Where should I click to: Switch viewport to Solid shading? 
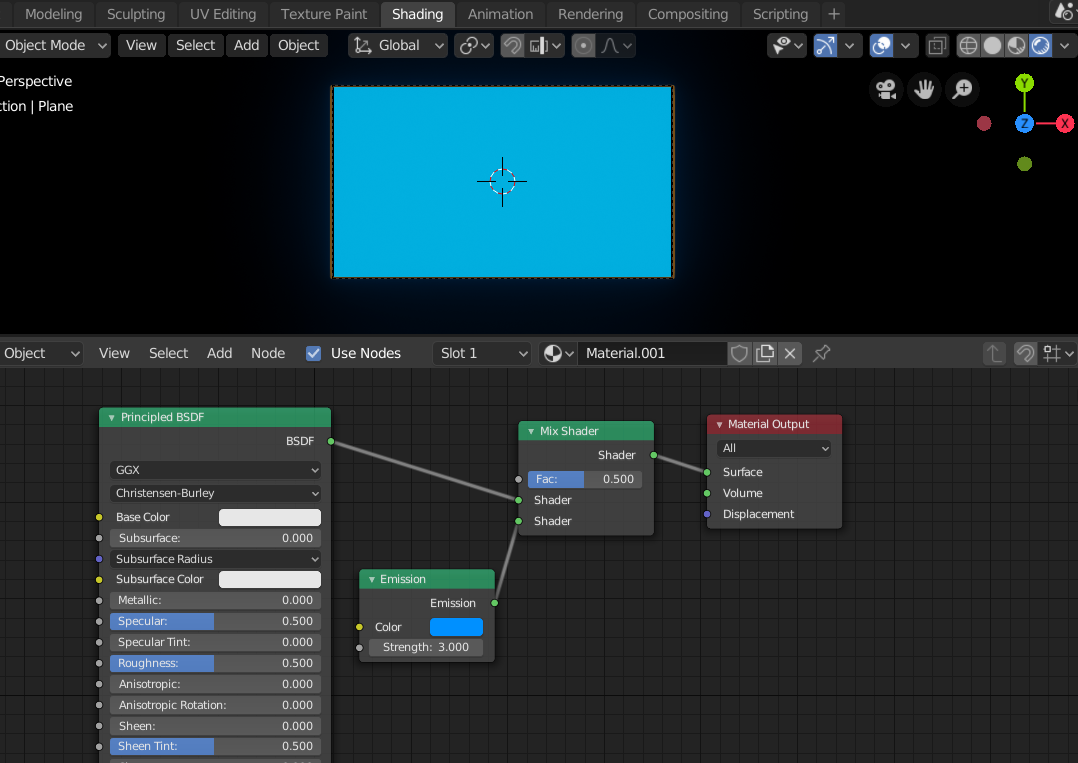[992, 45]
